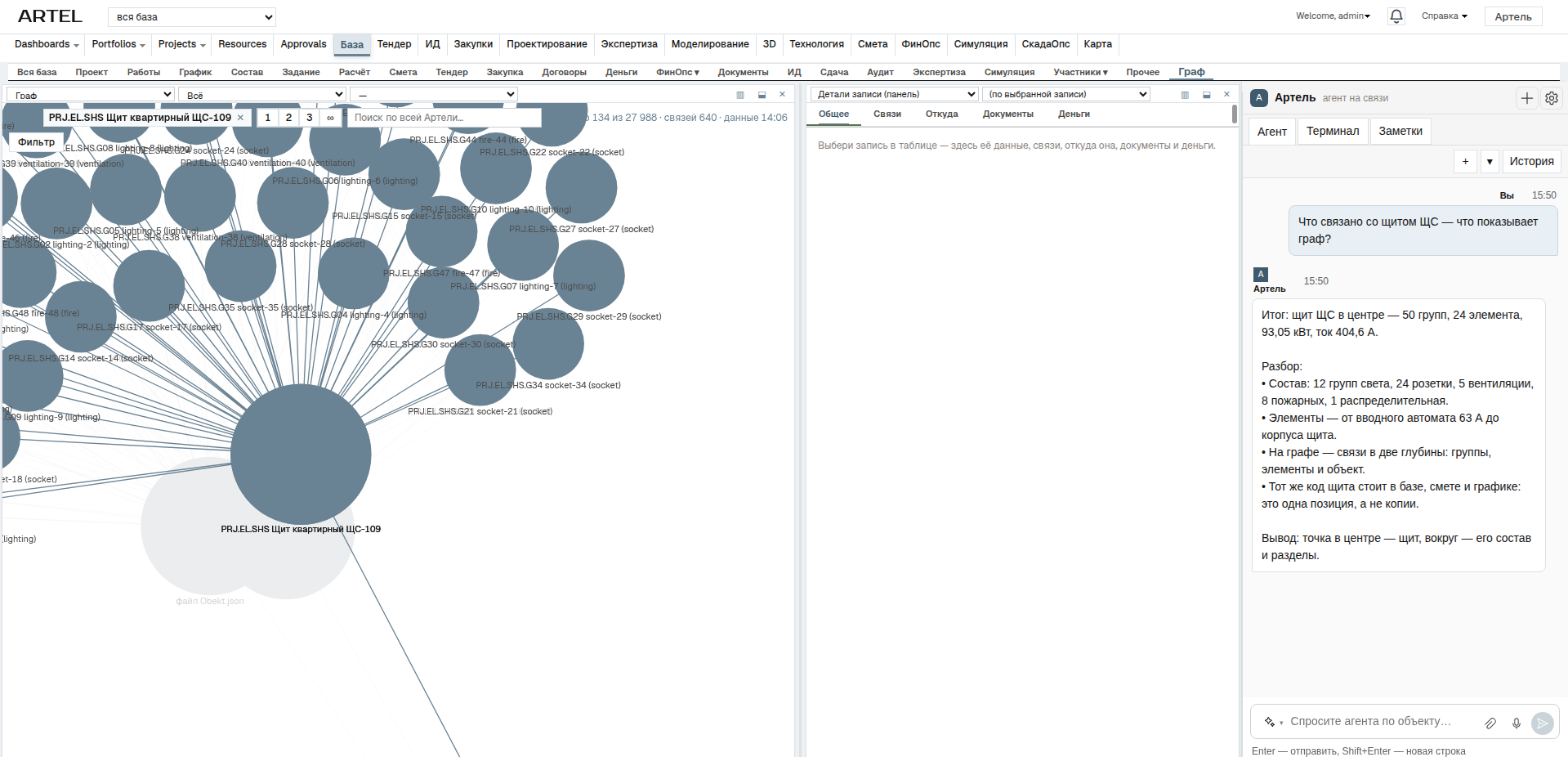This screenshot has width=1568, height=757.
Task: Expand history dropdown arrow near История
Action: (x=1490, y=162)
